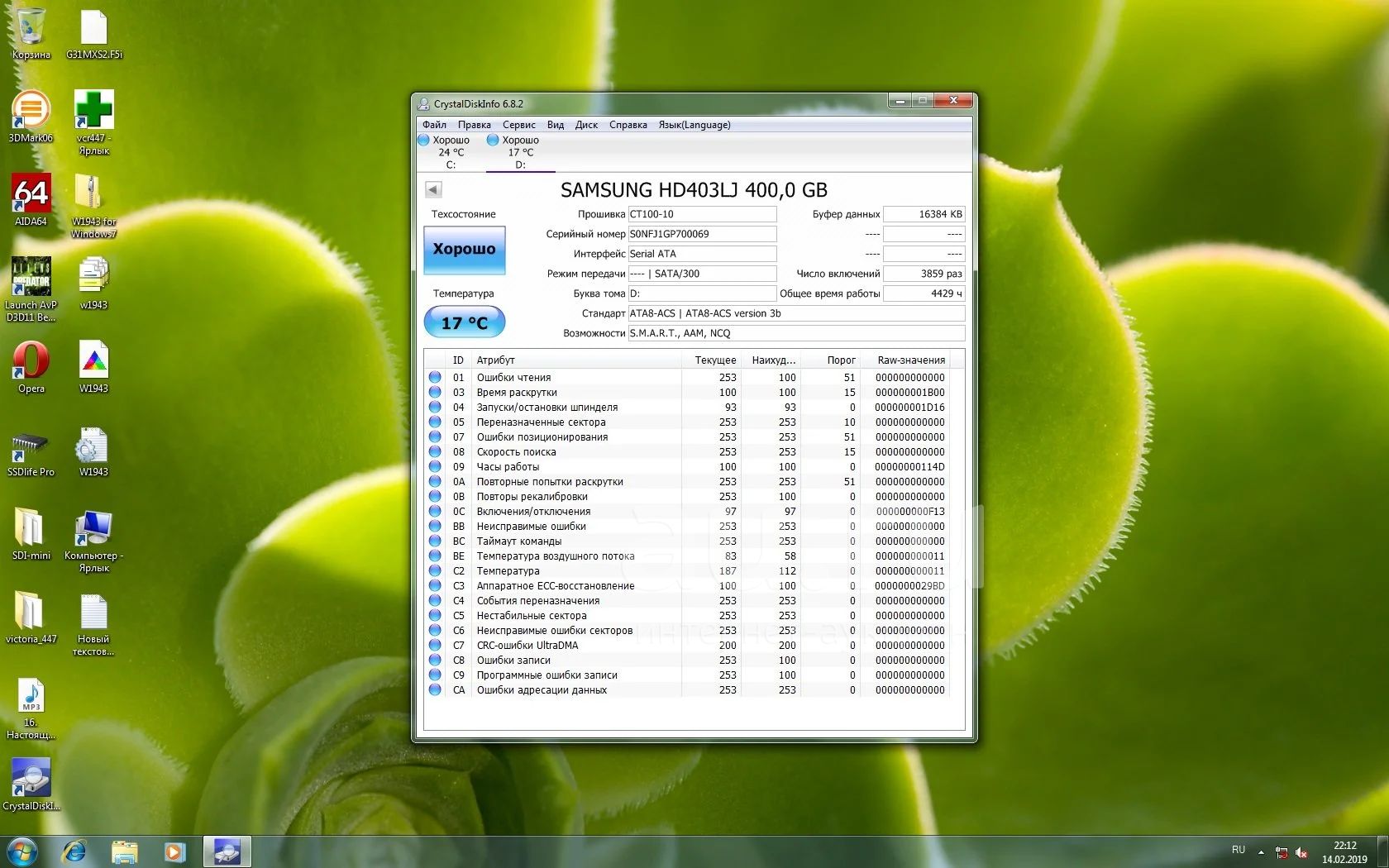Screen dimensions: 1389x868
Task: Click the previous disk arrow button
Action: [432, 189]
